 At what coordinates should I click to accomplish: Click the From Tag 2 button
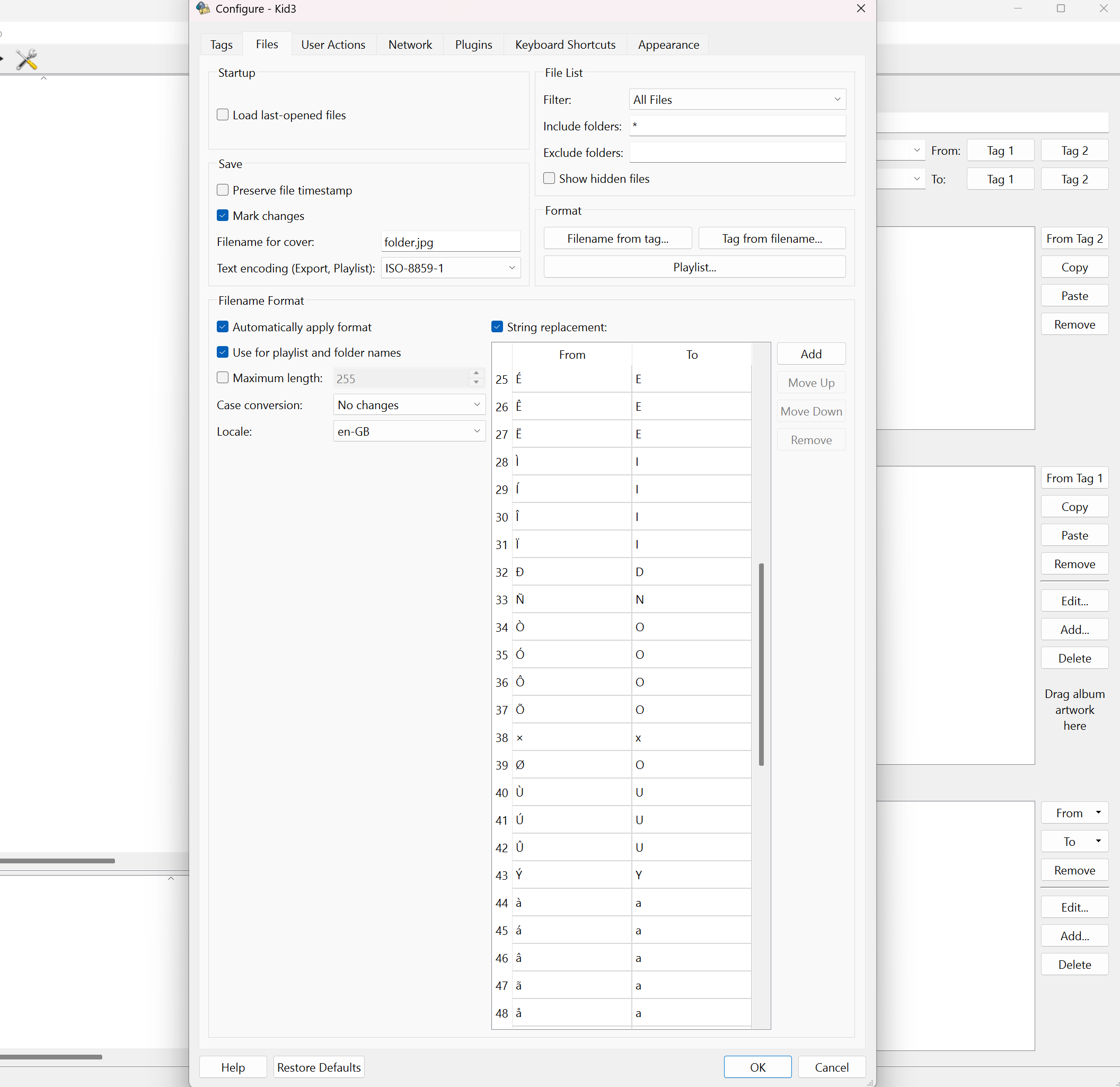[x=1074, y=238]
